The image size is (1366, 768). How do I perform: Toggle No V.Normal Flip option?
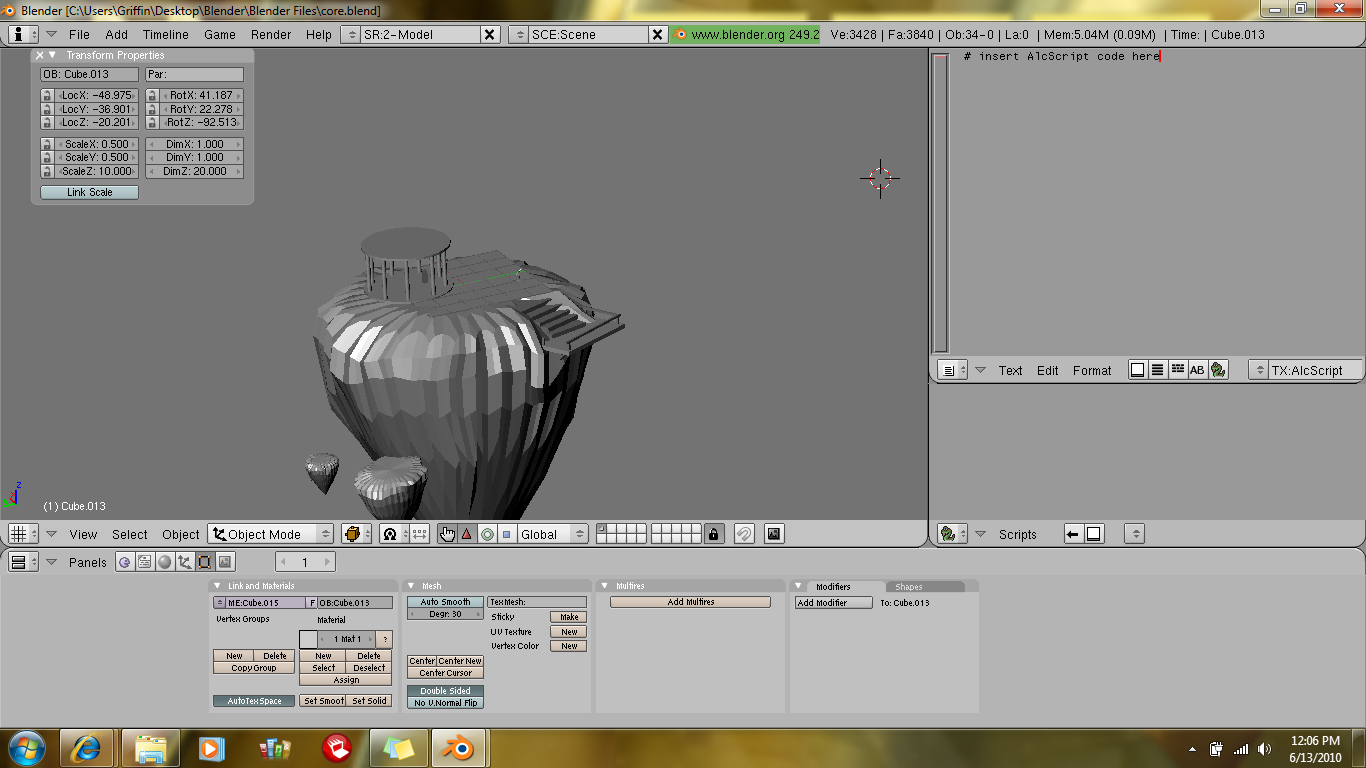(x=445, y=703)
